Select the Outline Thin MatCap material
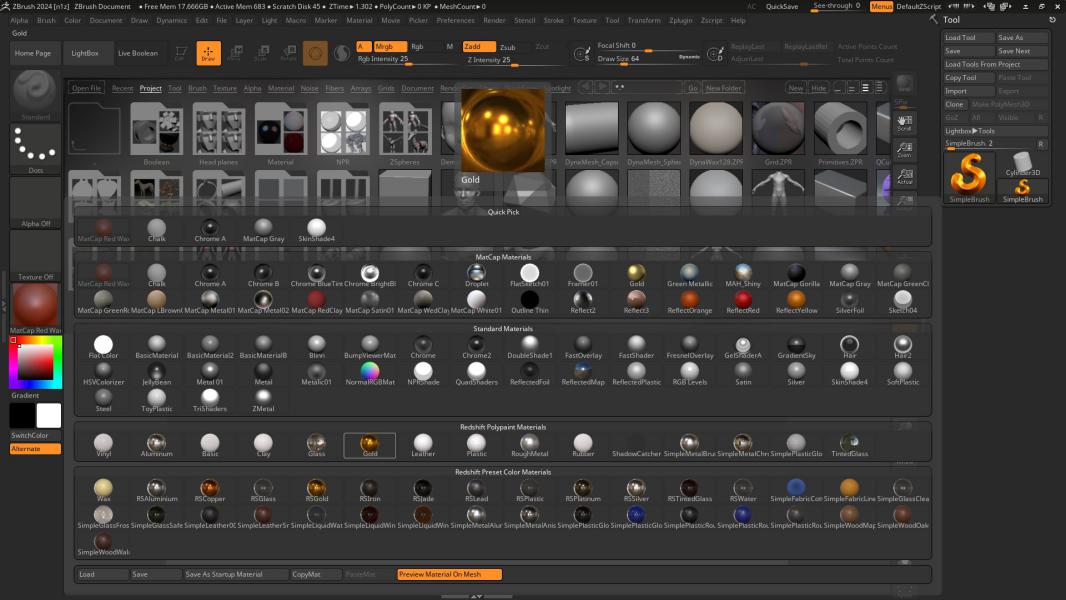This screenshot has width=1066, height=600. click(530, 302)
